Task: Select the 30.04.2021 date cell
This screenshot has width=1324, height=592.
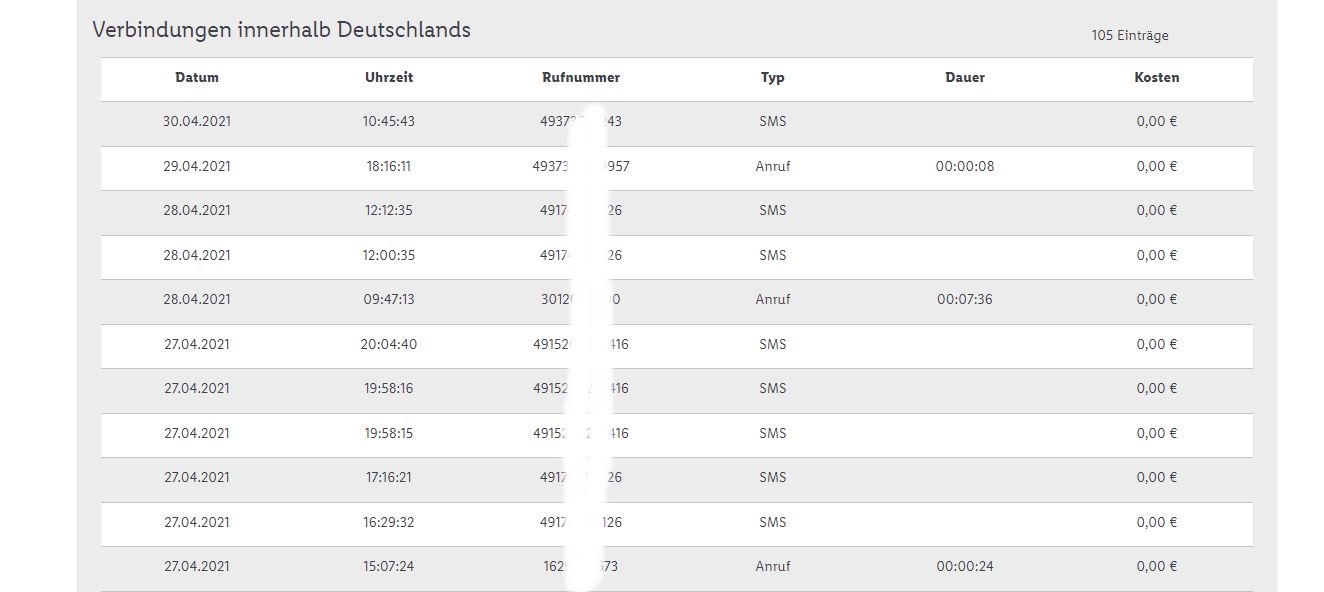Action: pyautogui.click(x=197, y=122)
